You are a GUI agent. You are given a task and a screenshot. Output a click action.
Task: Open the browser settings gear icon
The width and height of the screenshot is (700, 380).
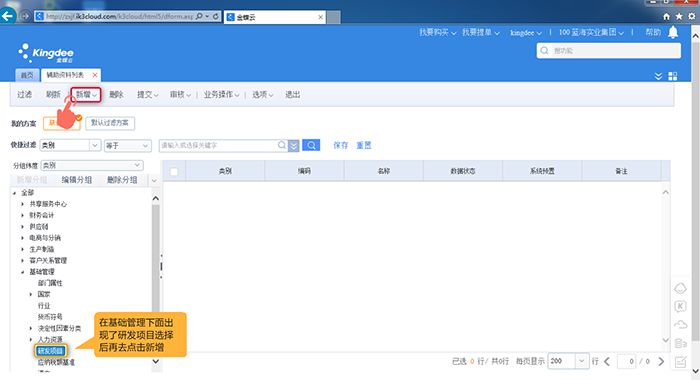692,17
